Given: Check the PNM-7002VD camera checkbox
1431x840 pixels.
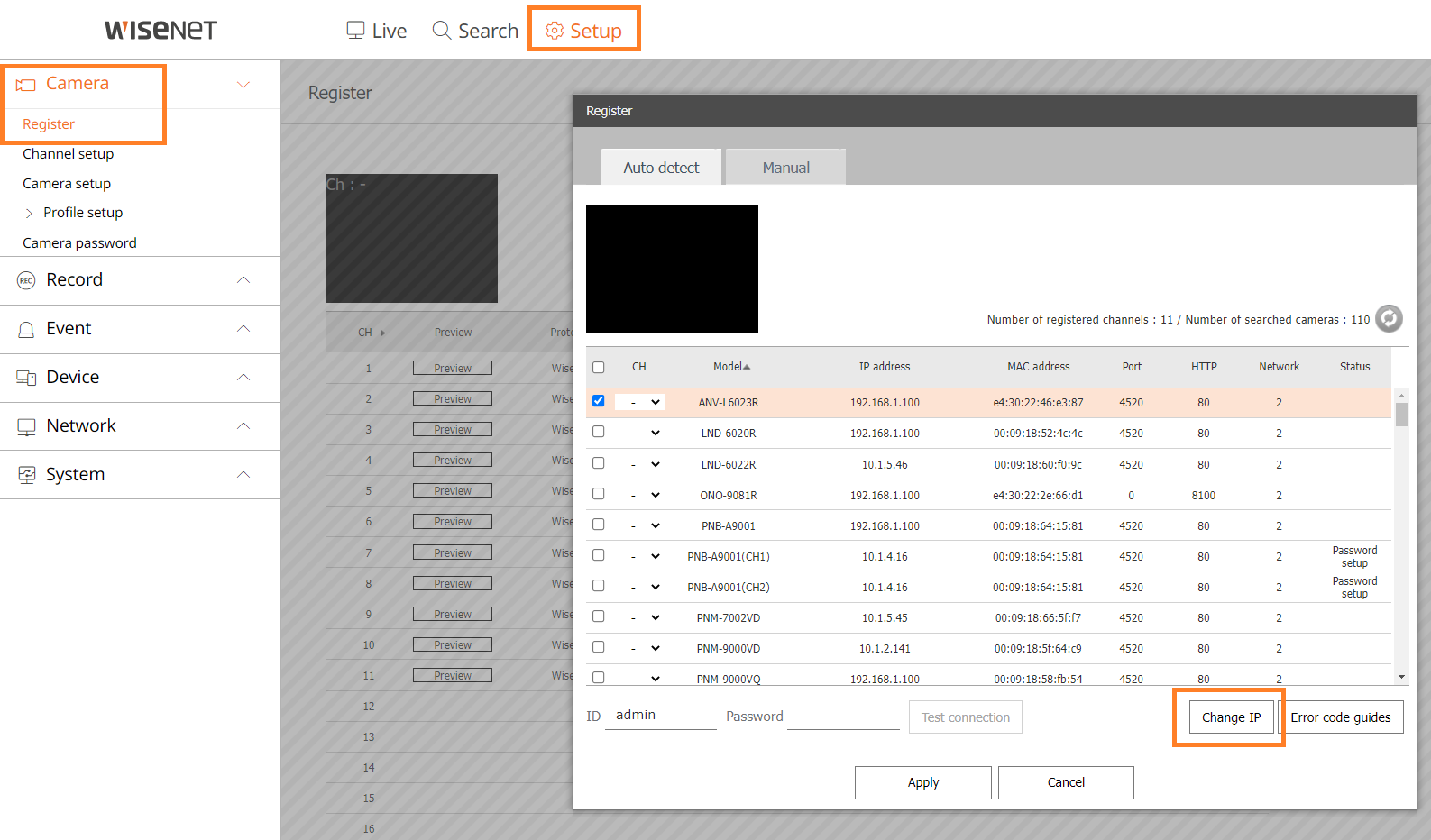Looking at the screenshot, I should (x=598, y=616).
